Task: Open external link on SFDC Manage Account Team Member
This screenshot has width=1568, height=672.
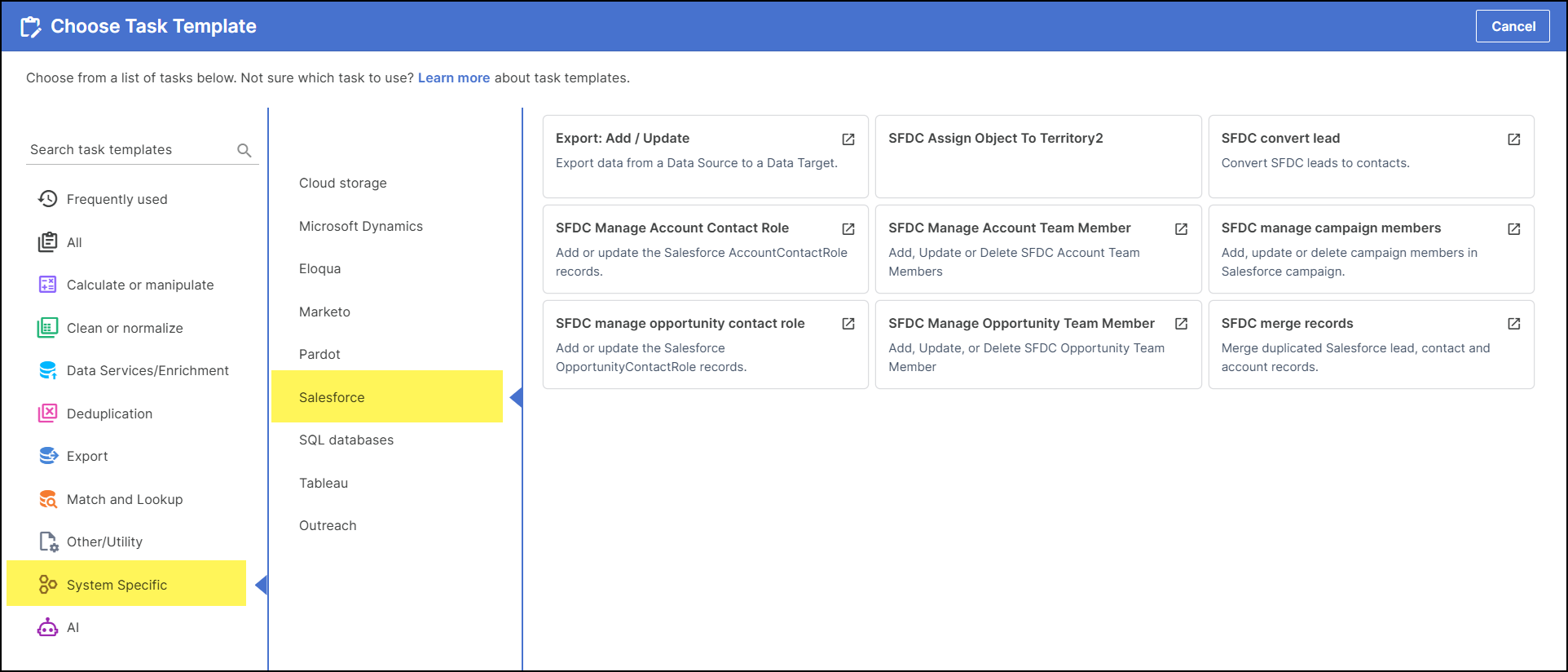Action: [1181, 229]
